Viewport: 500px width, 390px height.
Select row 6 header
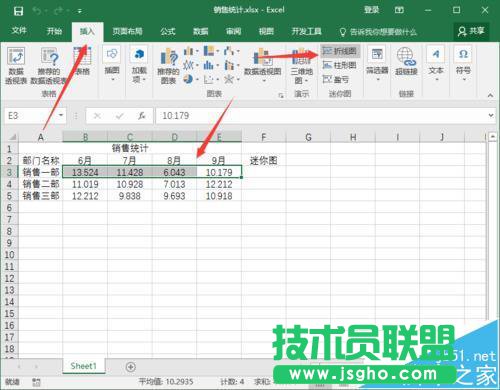9,208
